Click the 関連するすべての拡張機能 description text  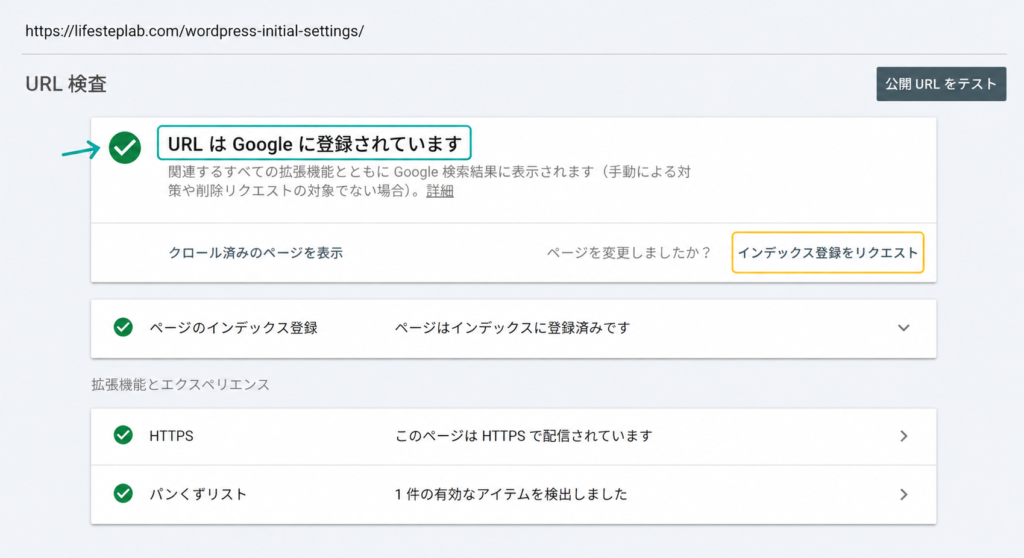pos(429,181)
